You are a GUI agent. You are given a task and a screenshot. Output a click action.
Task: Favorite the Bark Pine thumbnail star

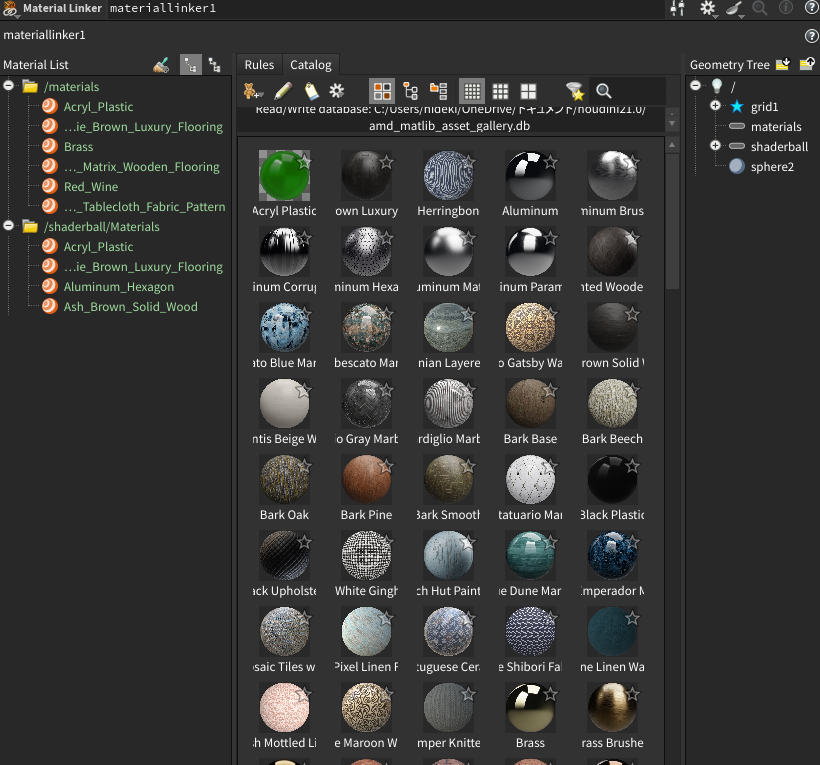tap(386, 466)
